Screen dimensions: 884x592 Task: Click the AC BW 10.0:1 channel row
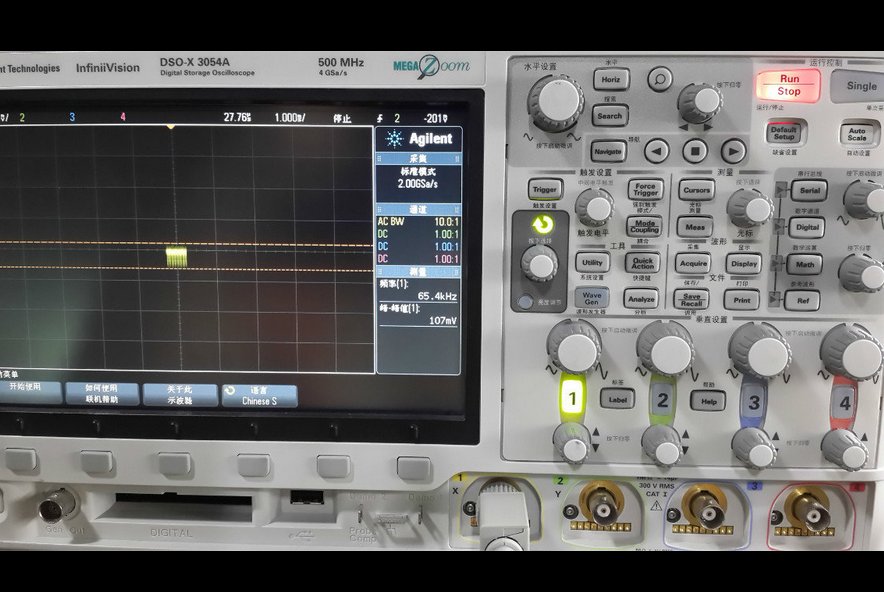tap(418, 222)
